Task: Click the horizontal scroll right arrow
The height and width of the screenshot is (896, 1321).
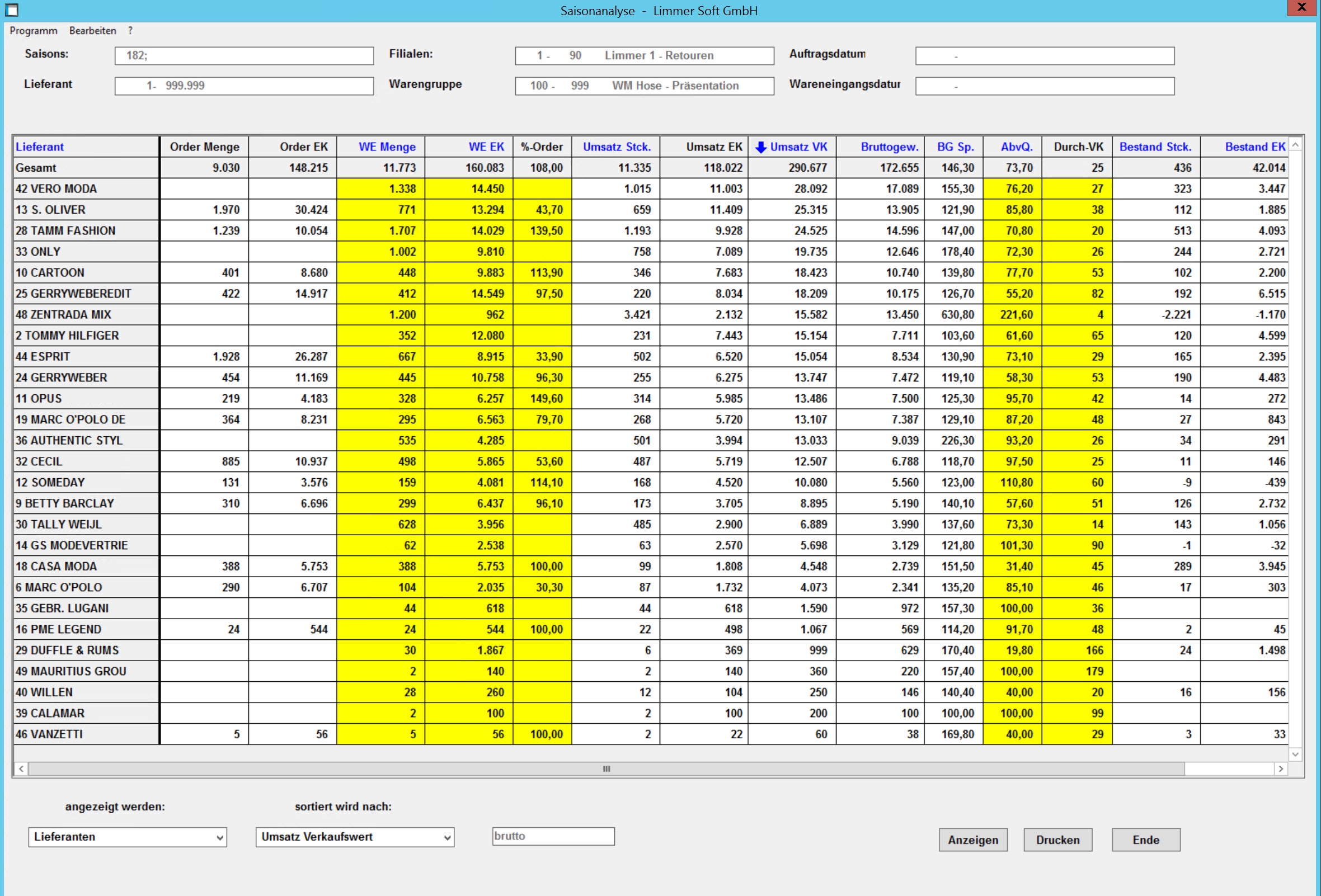Action: pos(1281,768)
